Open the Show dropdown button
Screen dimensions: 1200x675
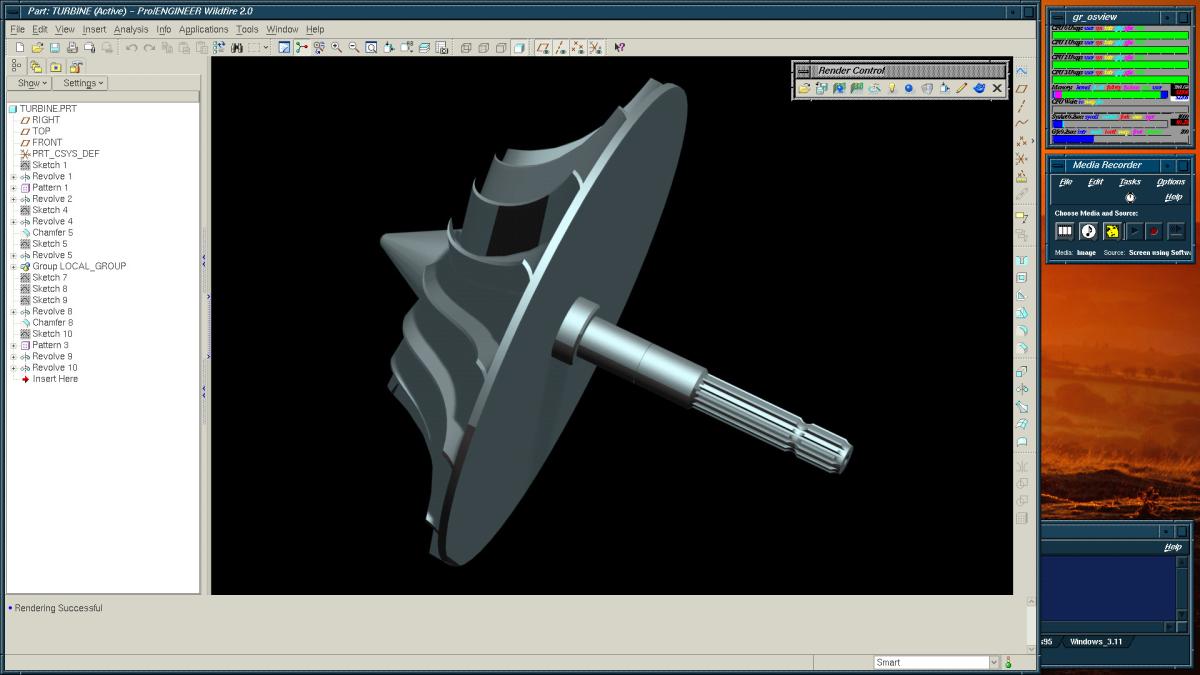(32, 83)
